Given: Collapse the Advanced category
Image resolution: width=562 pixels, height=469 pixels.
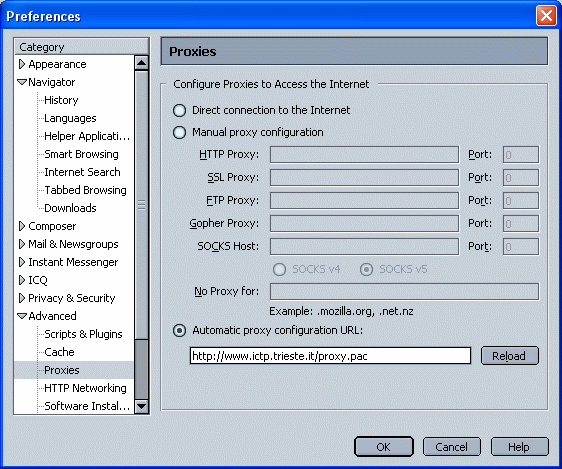Looking at the screenshot, I should pos(22,316).
